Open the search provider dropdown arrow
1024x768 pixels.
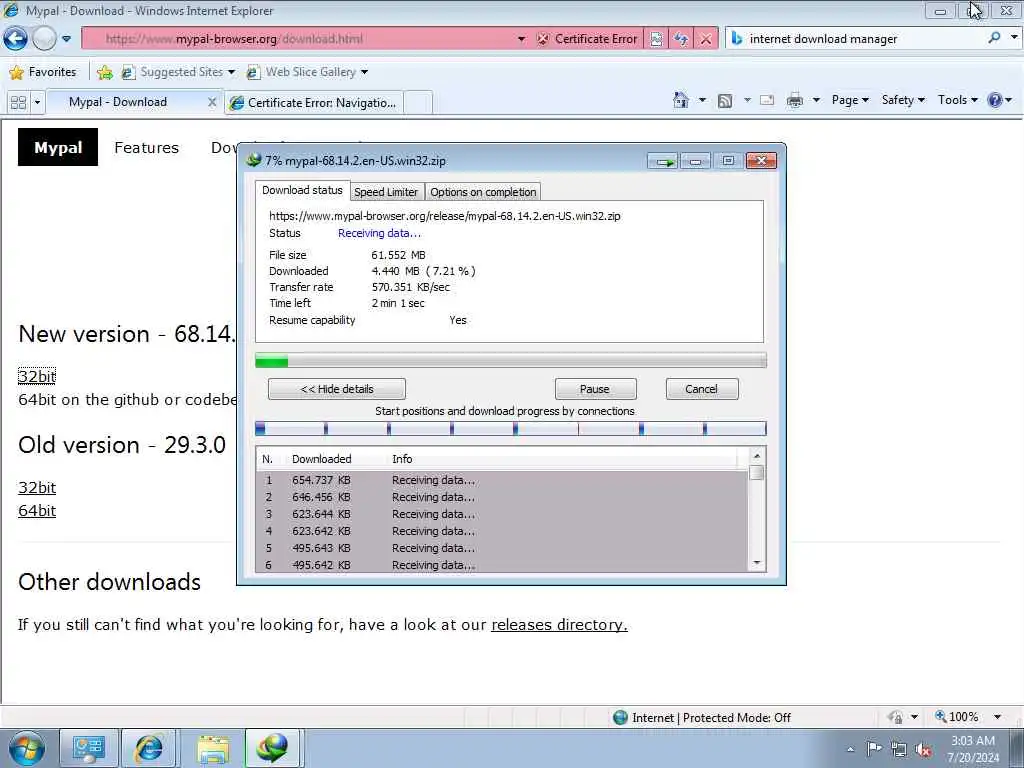pyautogui.click(x=1014, y=37)
